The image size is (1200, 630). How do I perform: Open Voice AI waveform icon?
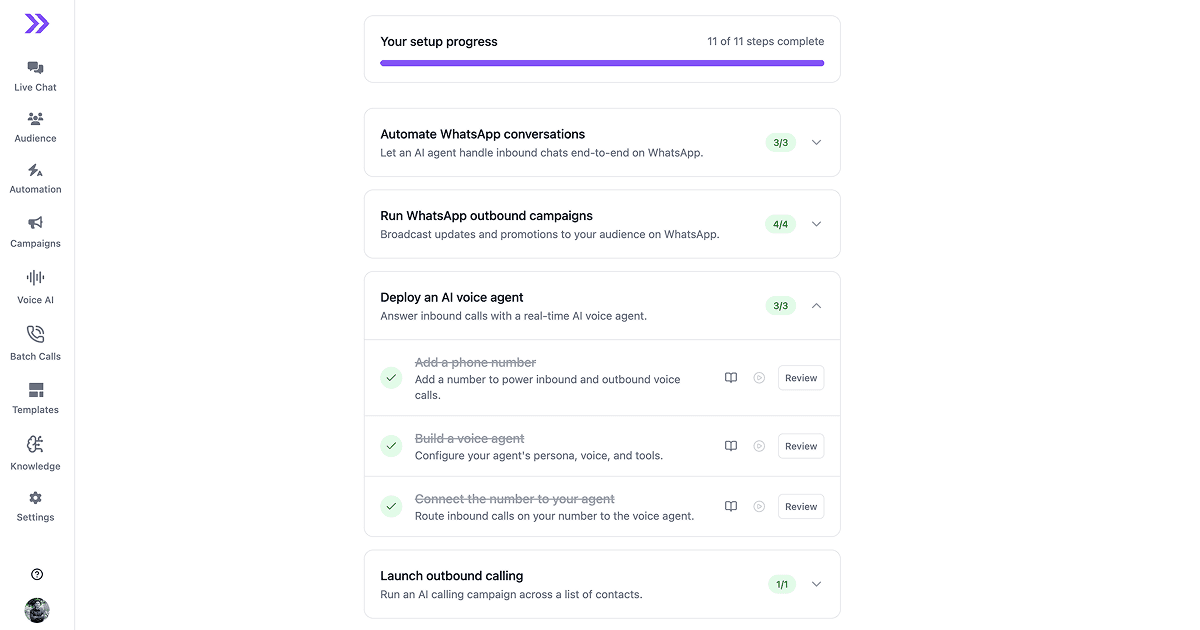(x=36, y=278)
